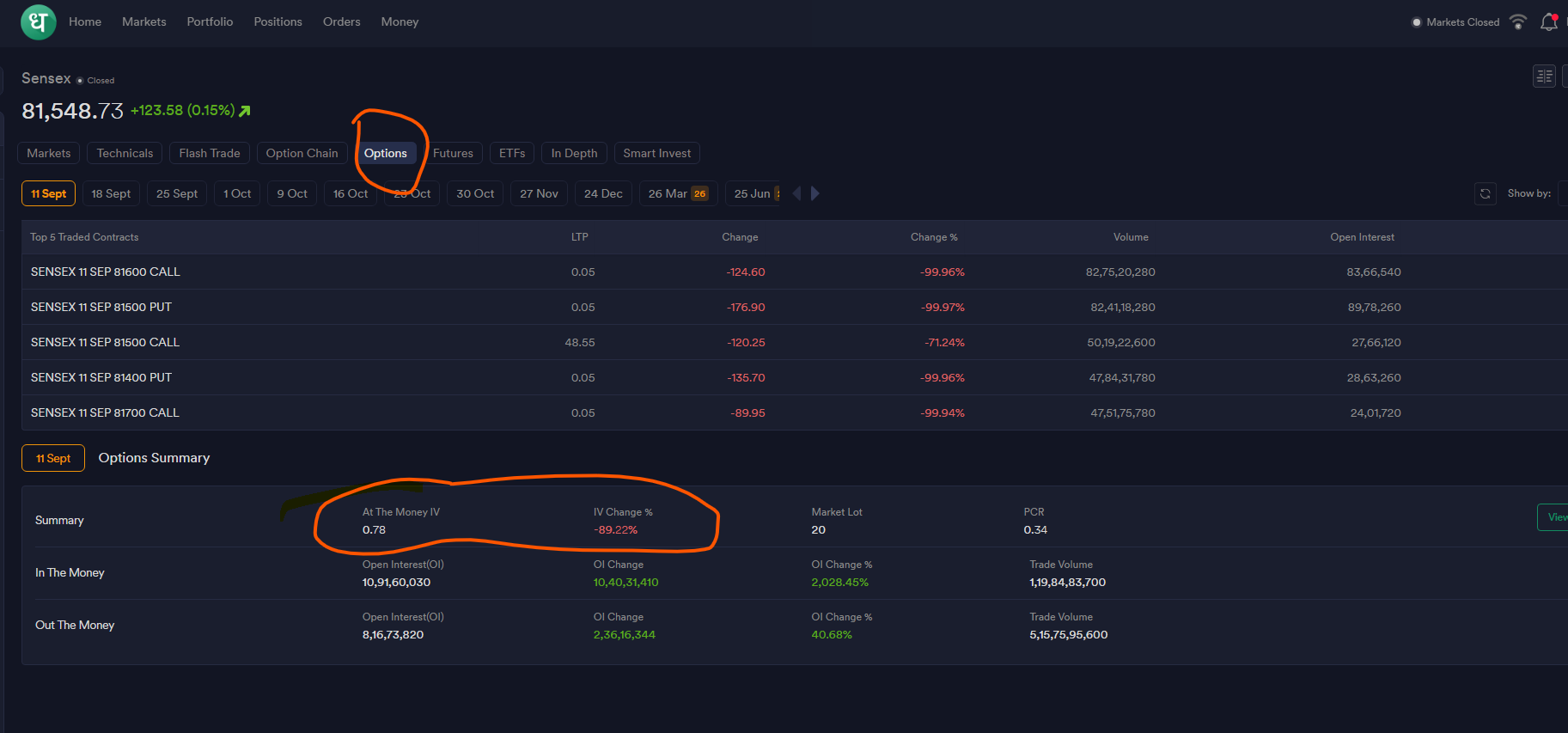Click LTP value 48.55
Screen dimensions: 1568x733
580,343
